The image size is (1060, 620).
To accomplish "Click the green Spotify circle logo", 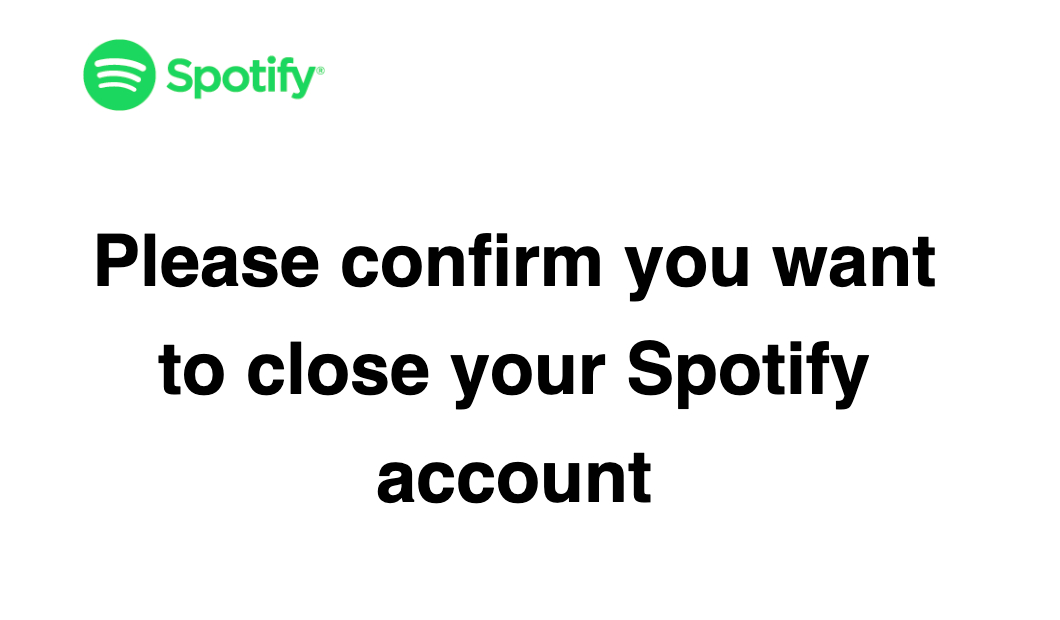I will click(119, 74).
